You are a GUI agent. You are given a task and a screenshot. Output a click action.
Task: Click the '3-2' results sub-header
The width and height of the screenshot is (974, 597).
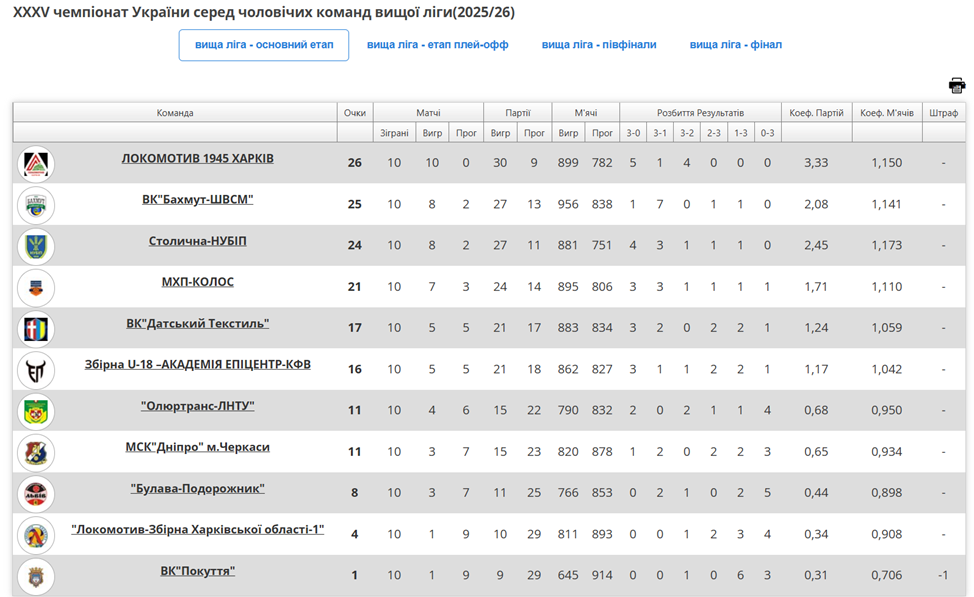686,132
